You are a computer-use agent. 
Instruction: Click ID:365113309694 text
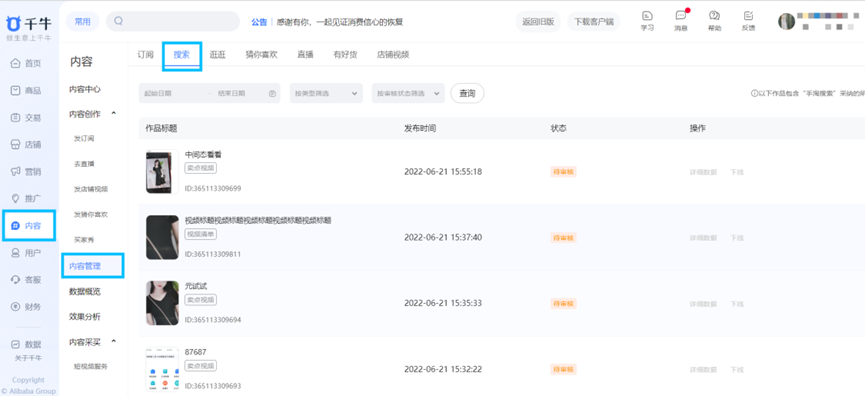click(213, 320)
